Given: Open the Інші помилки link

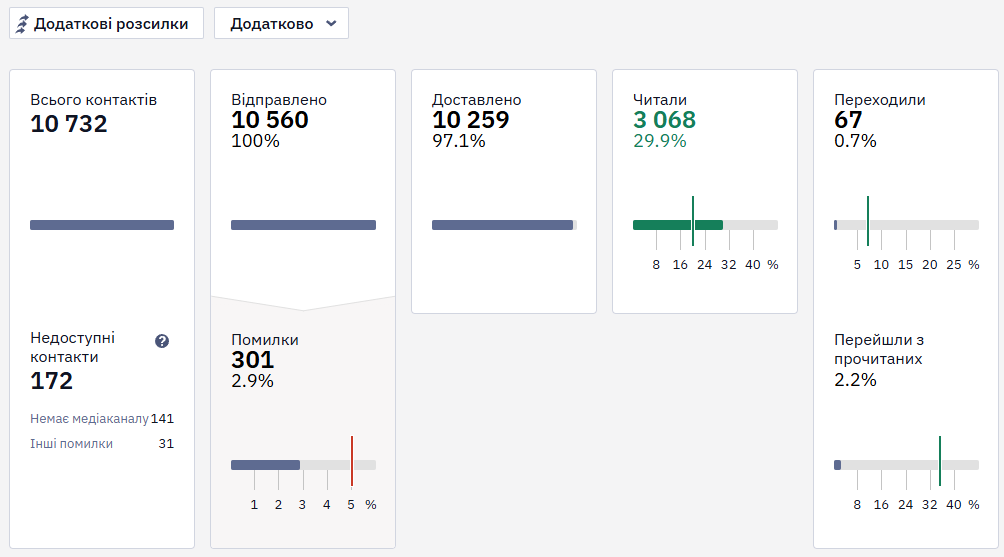Looking at the screenshot, I should pyautogui.click(x=71, y=444).
